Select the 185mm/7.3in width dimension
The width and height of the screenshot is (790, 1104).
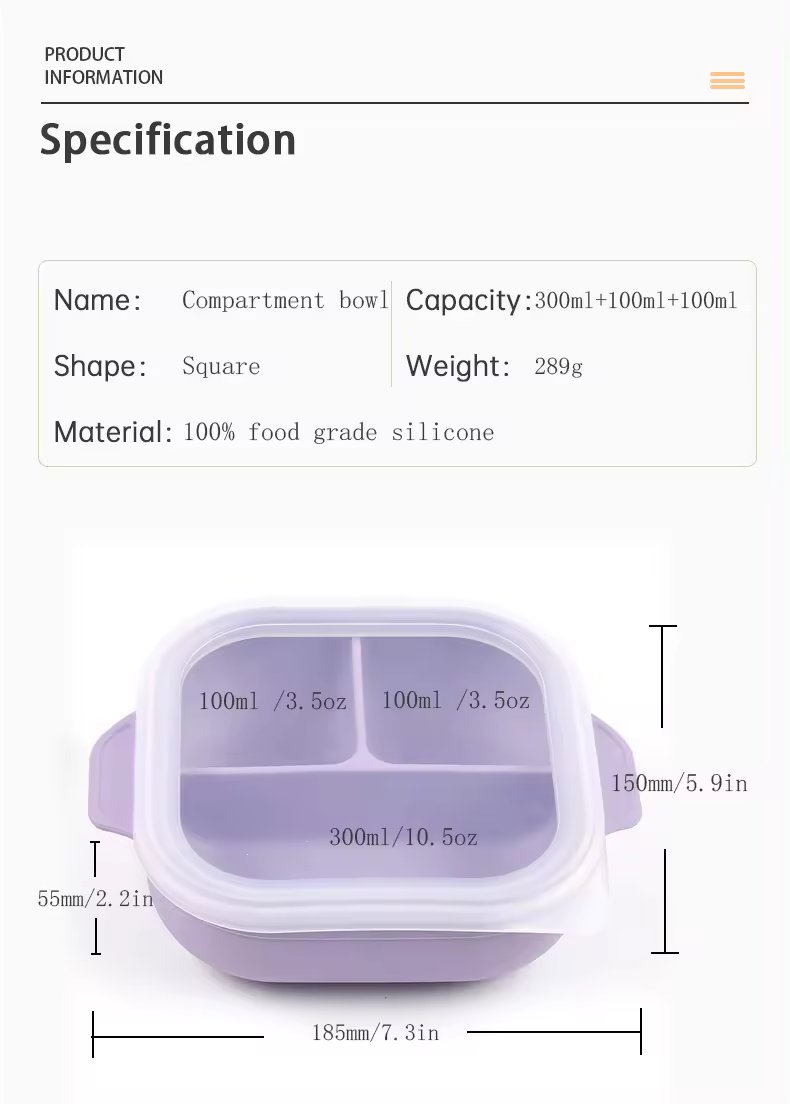click(x=375, y=1033)
